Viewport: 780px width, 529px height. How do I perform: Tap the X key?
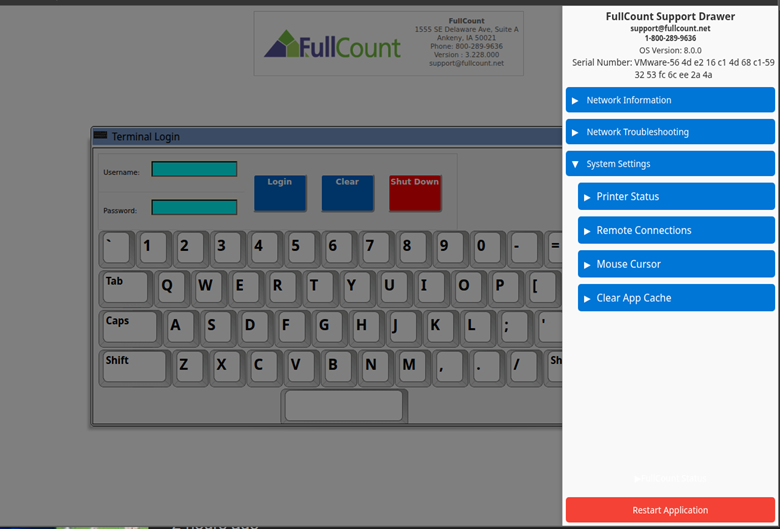pyautogui.click(x=227, y=368)
